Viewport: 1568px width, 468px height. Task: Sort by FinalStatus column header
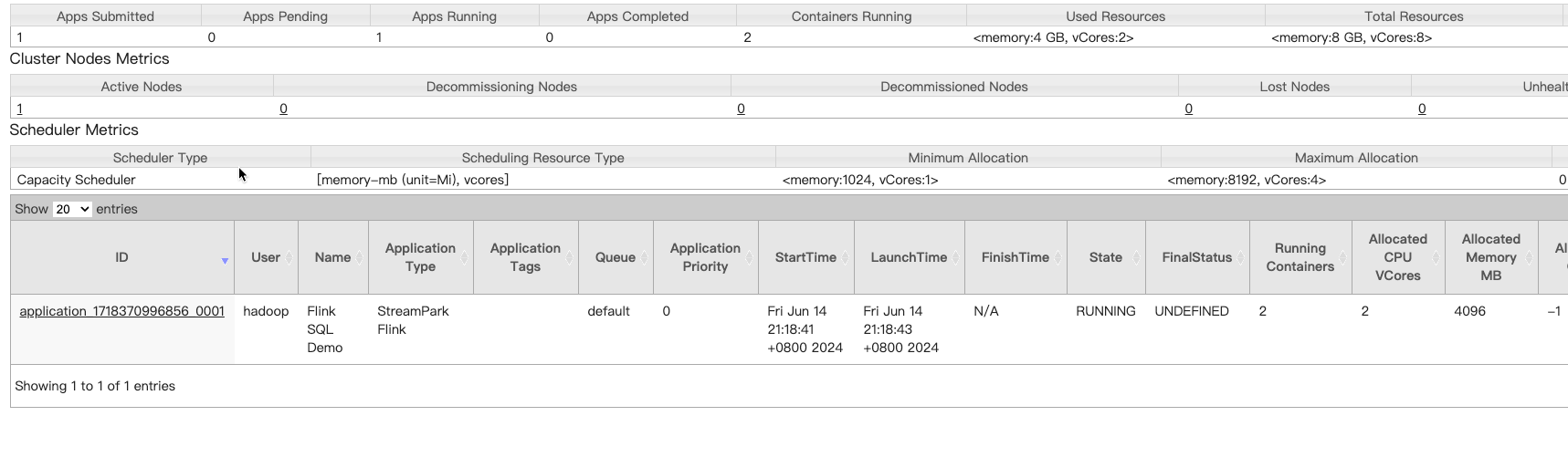coord(1196,257)
